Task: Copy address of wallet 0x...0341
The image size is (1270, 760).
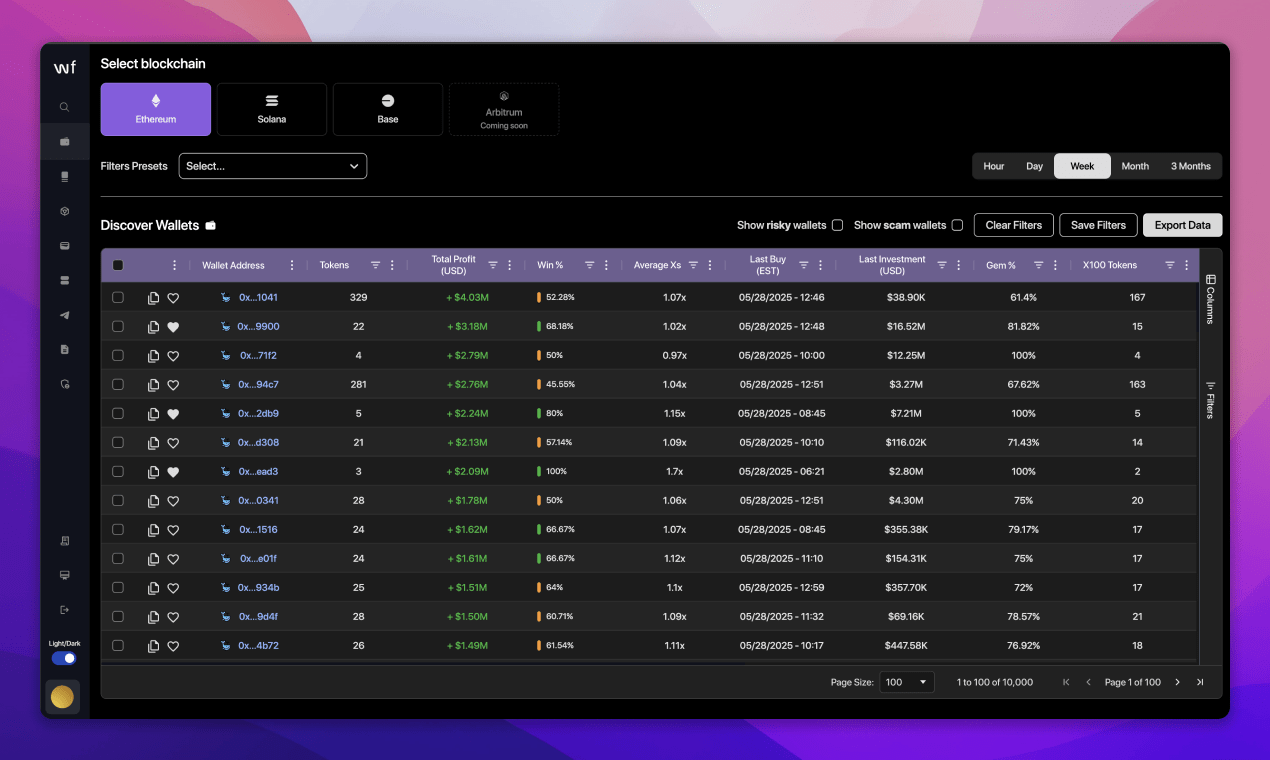Action: click(x=153, y=501)
